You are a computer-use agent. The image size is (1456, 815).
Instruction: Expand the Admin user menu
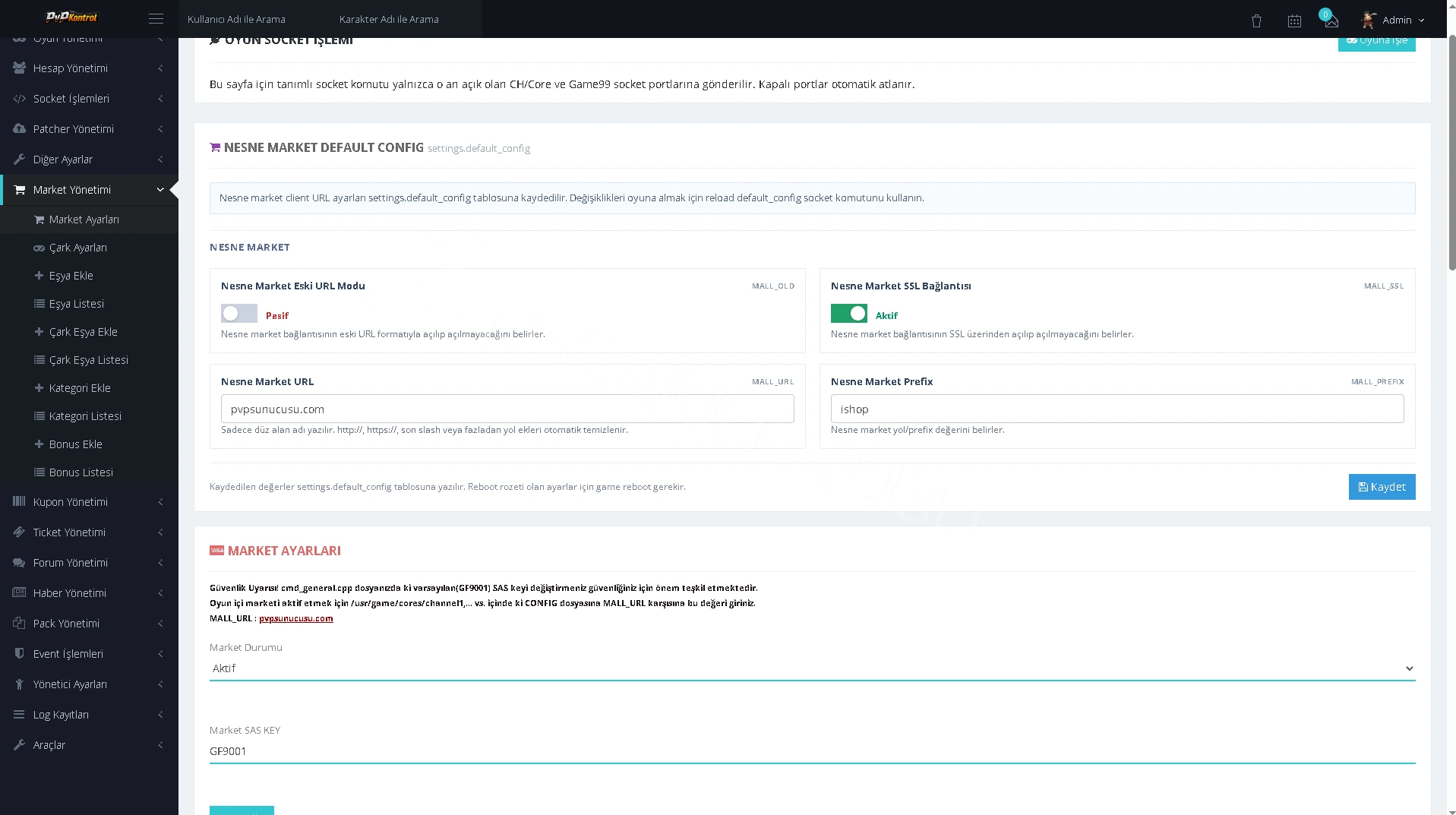[1393, 20]
